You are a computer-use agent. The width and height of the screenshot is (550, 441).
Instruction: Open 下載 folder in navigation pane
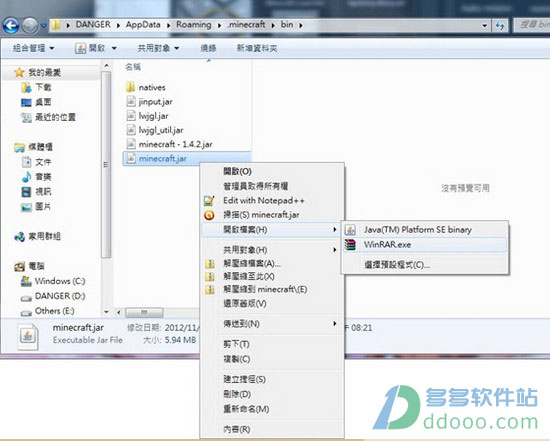point(36,87)
